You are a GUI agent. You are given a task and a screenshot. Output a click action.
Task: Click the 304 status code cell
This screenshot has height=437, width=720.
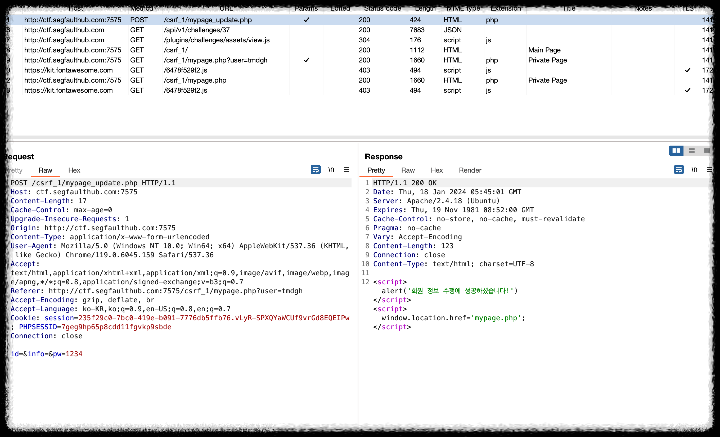[364, 40]
